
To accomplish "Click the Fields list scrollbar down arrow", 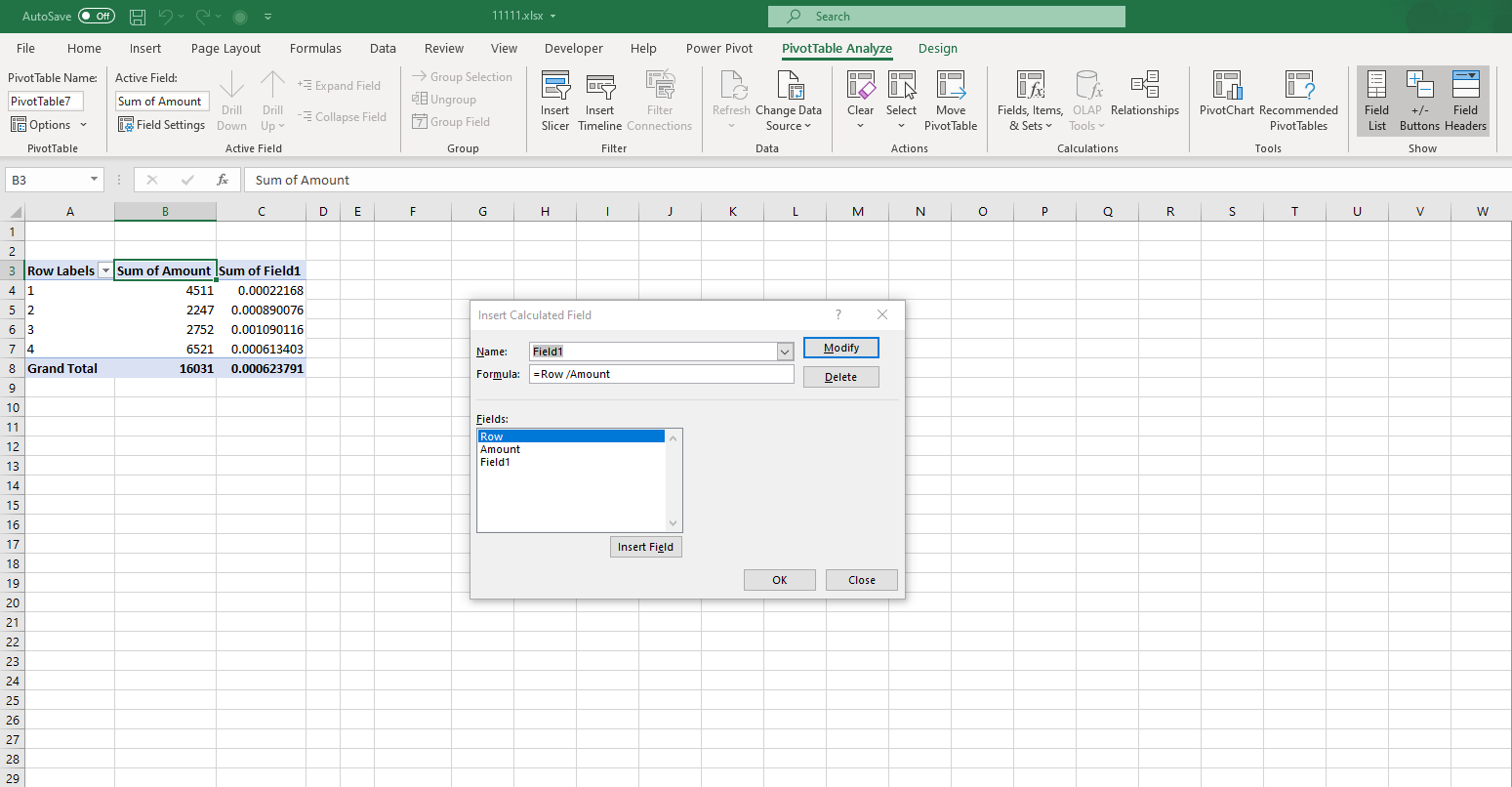I will click(673, 523).
